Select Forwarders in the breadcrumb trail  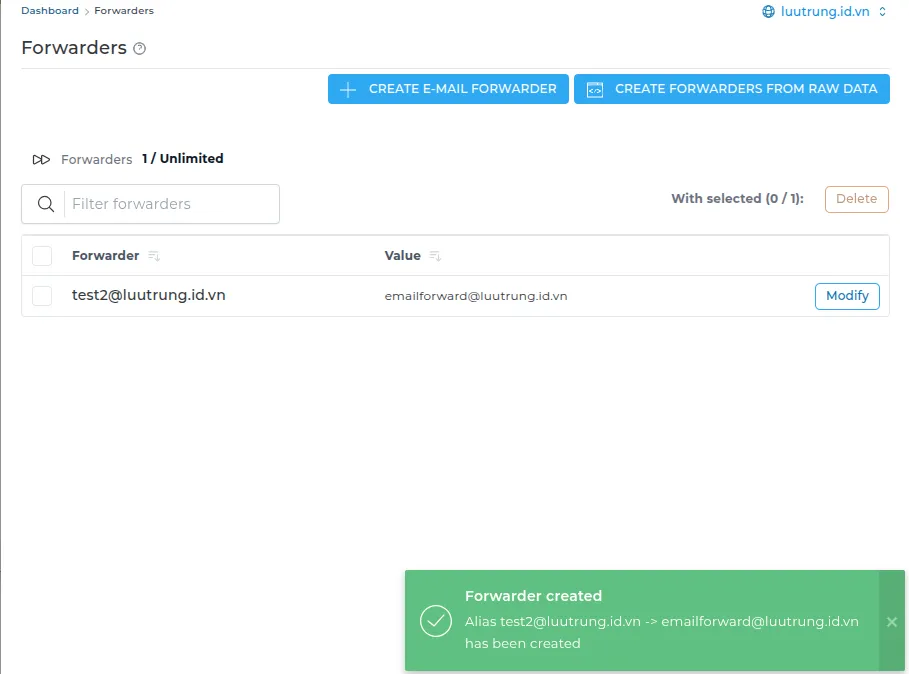tap(123, 10)
